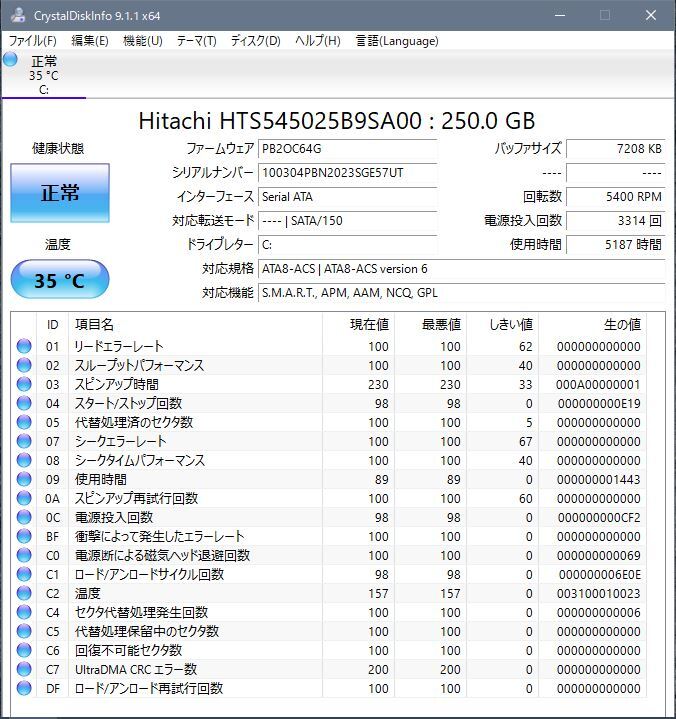Open the 機能(U) menu

click(x=142, y=41)
